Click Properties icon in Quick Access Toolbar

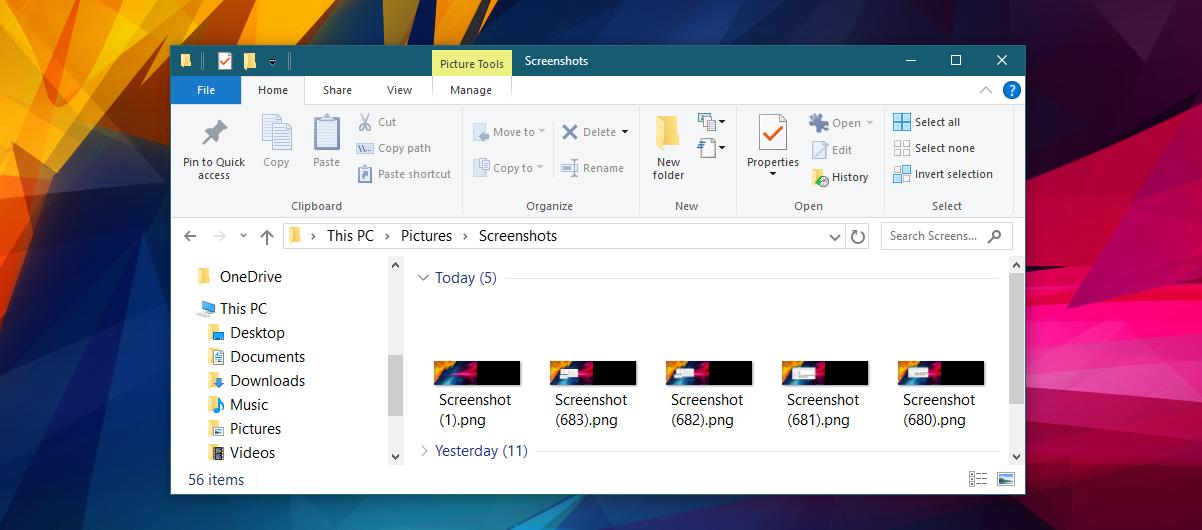click(x=224, y=61)
